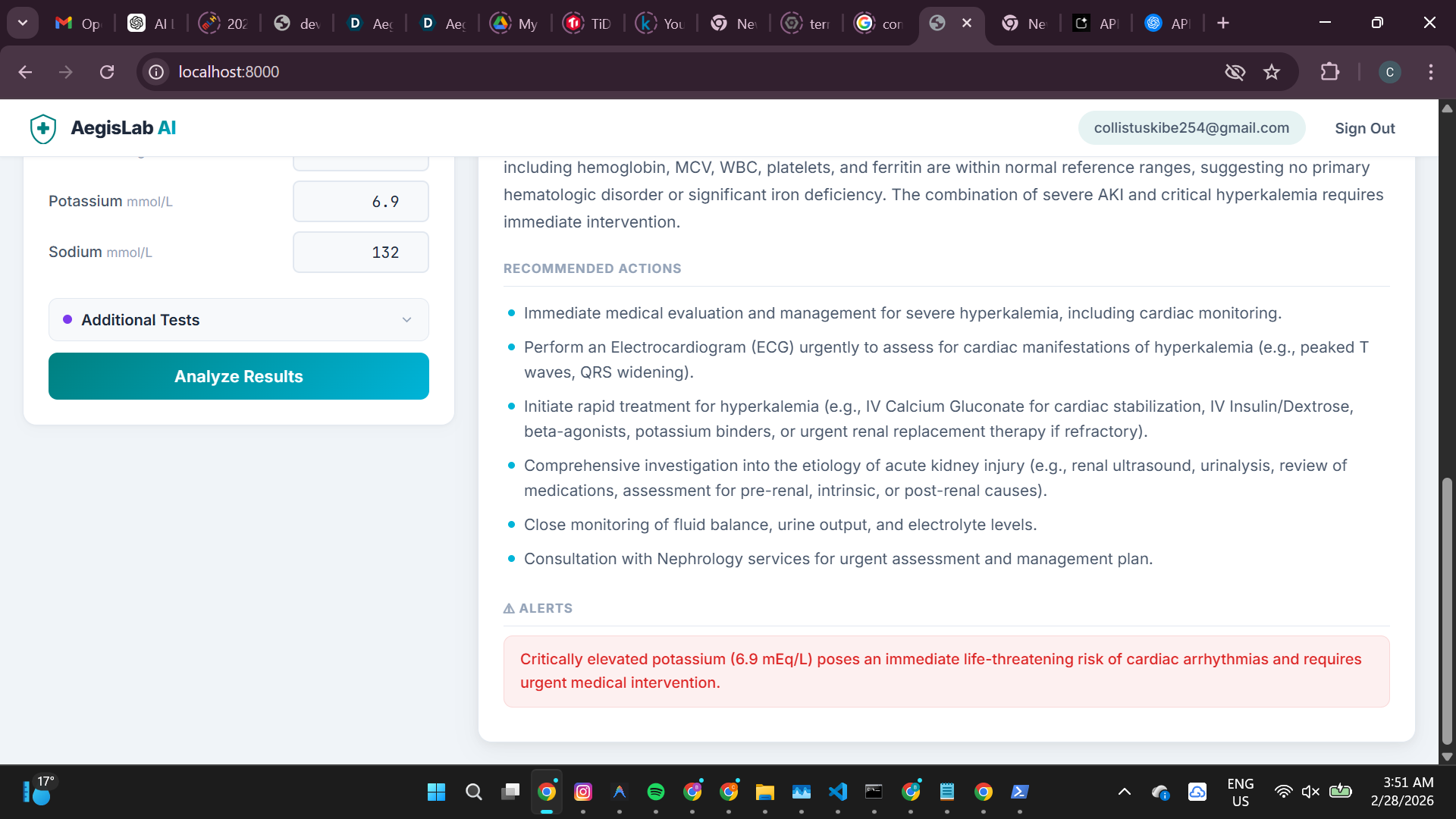Click the page vertical scrollbar thumb
This screenshot has width=1456, height=819.
[x=1447, y=610]
